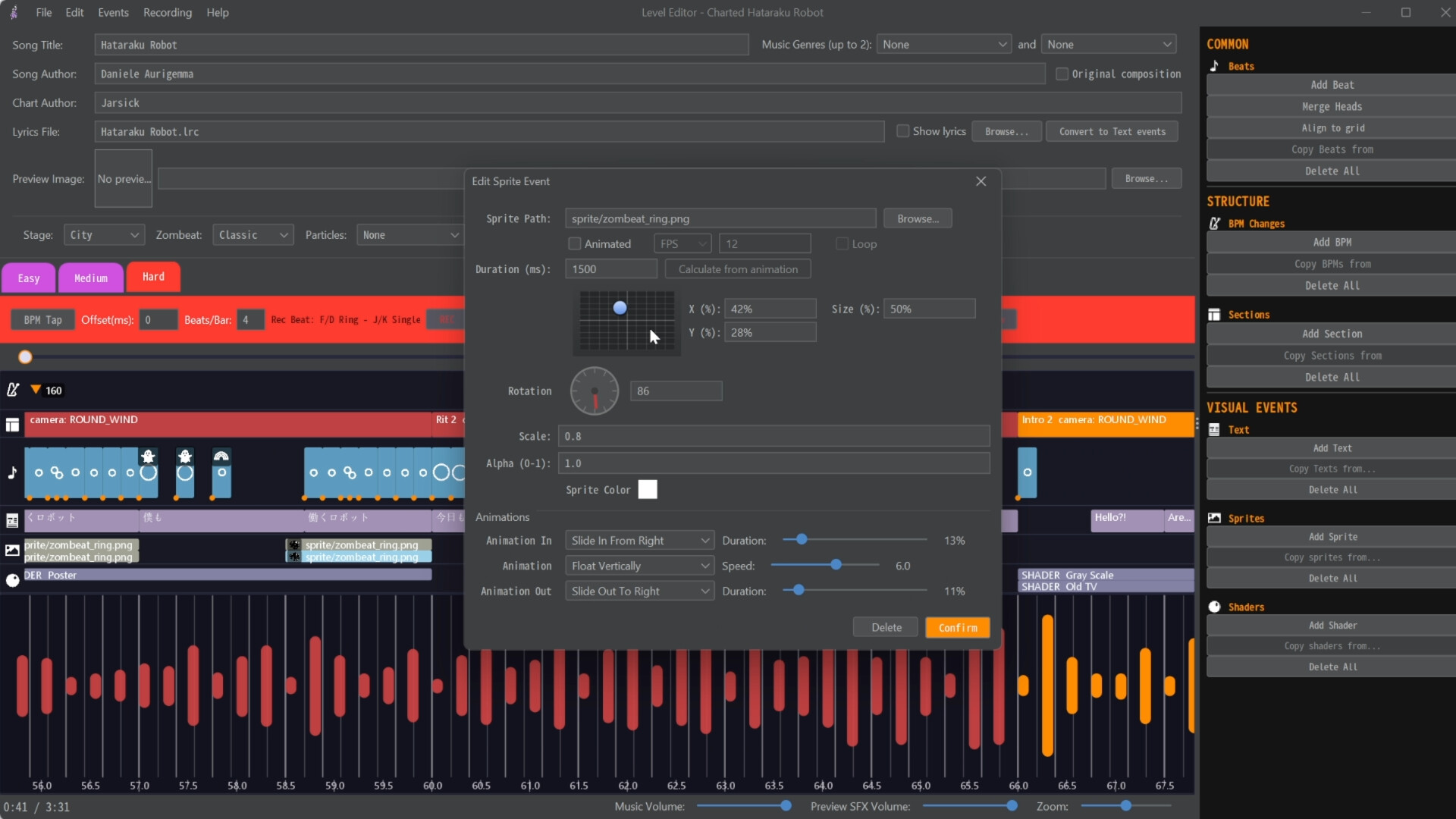The height and width of the screenshot is (819, 1456).
Task: Click Add Shader button
Action: tap(1332, 626)
